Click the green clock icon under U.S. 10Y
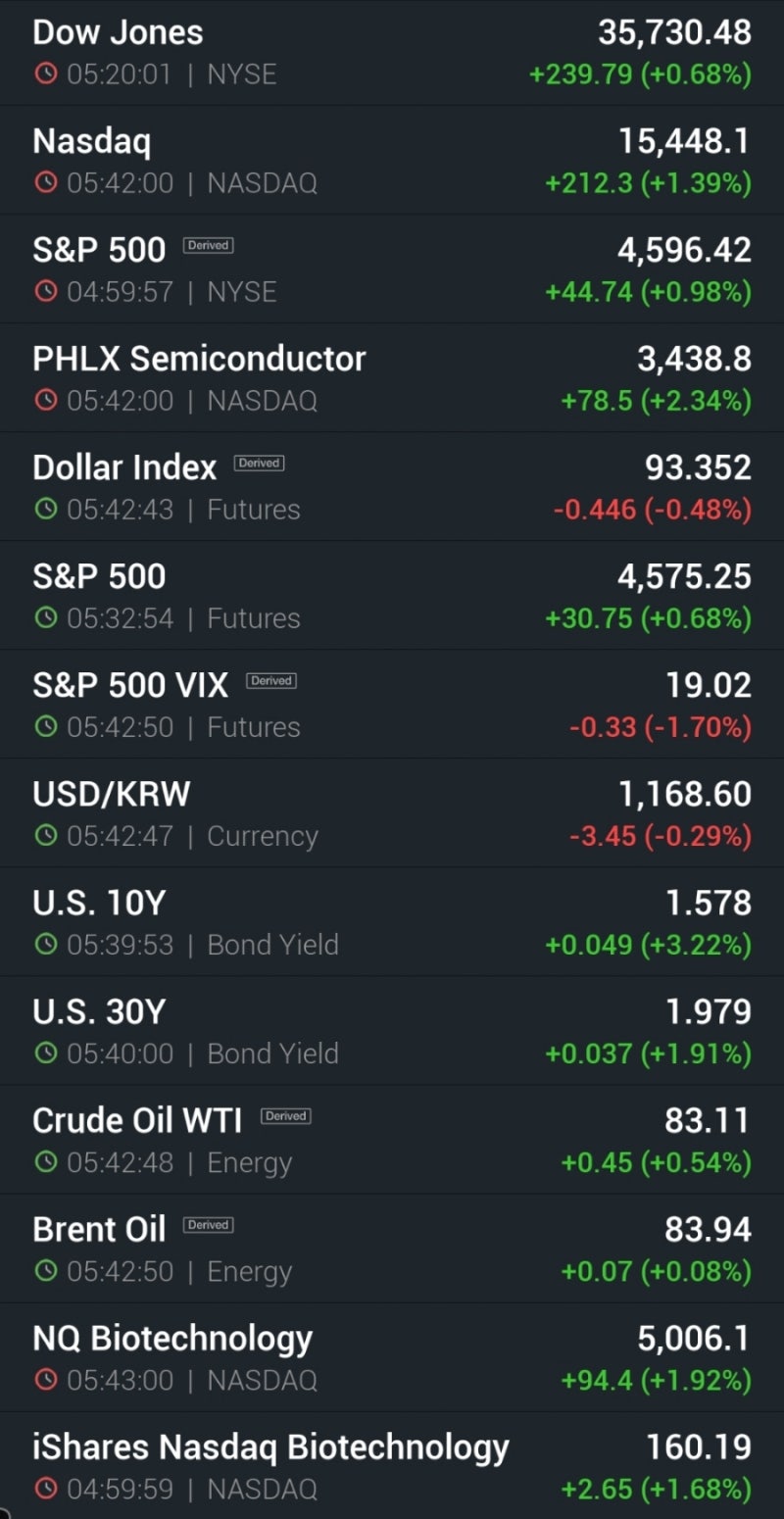The width and height of the screenshot is (784, 1519). (x=45, y=945)
